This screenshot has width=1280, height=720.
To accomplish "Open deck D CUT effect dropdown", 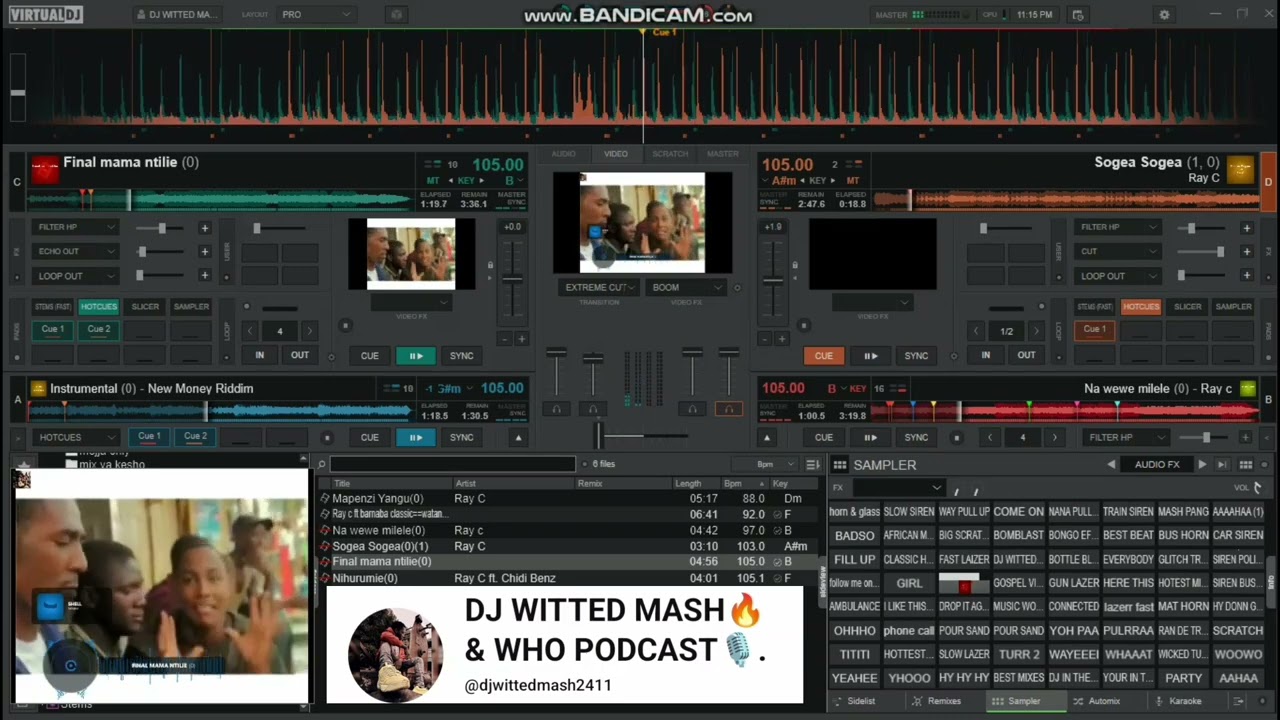I will coord(1118,252).
